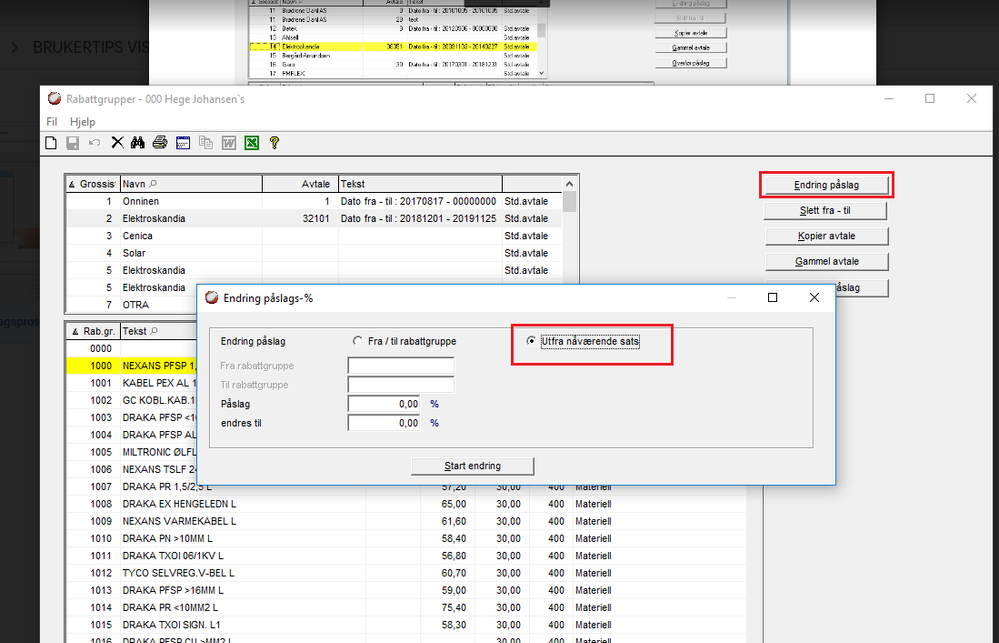
Task: Click the highlighted 1000 NEXANS PFSP row
Action: [x=132, y=366]
